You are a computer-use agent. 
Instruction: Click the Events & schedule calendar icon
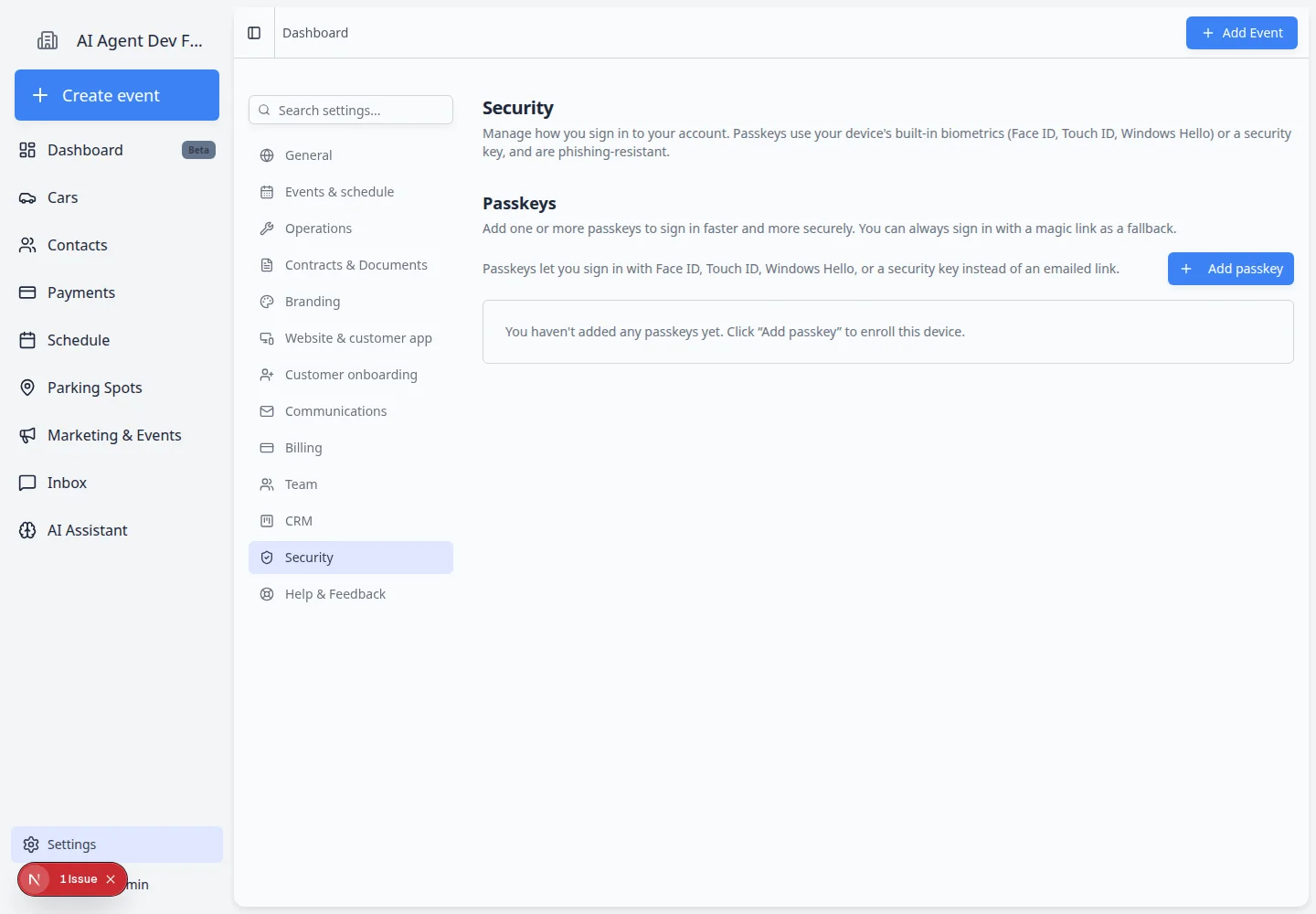tap(267, 192)
